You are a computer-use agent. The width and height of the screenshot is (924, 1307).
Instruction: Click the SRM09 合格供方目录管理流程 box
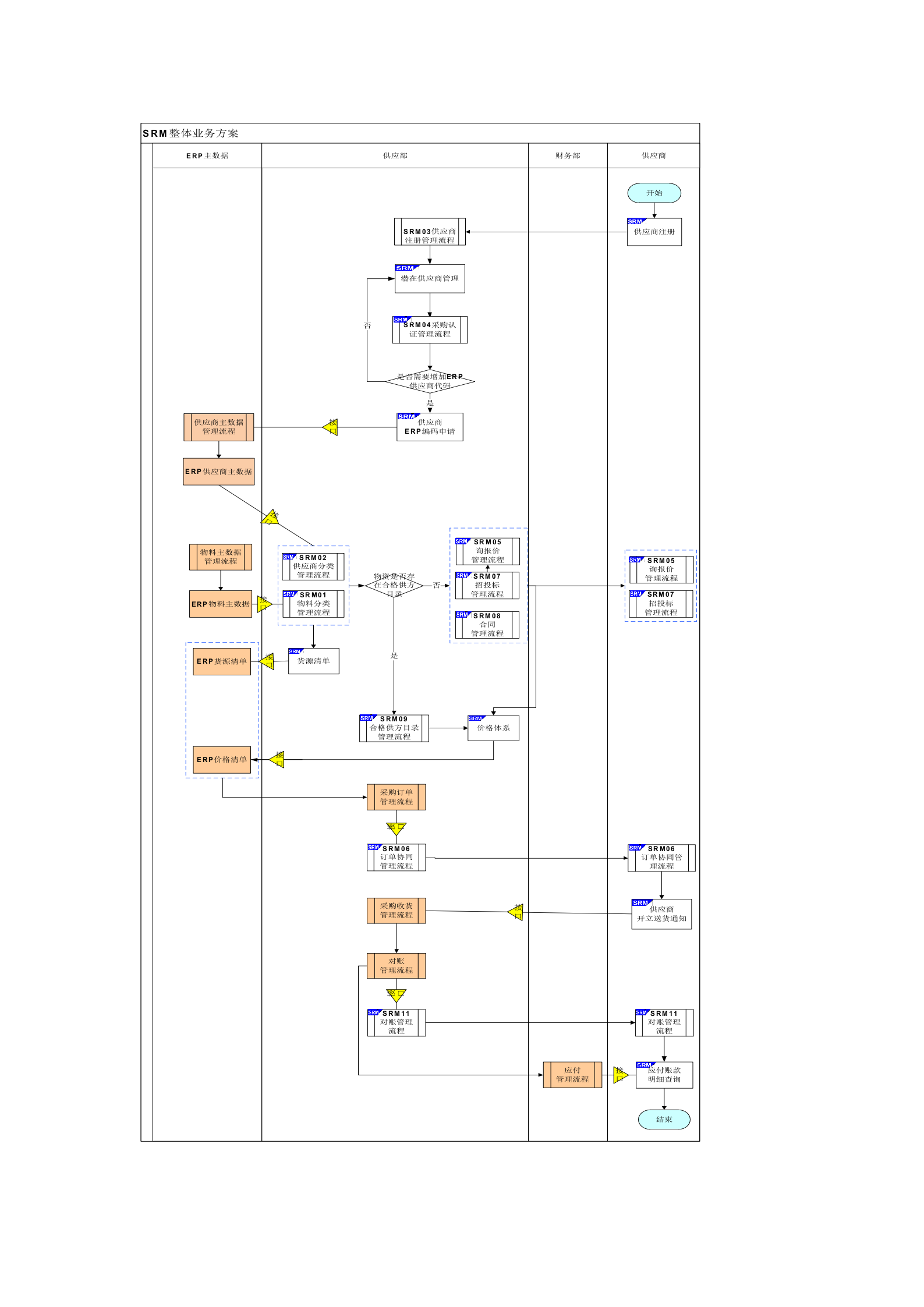pyautogui.click(x=394, y=728)
